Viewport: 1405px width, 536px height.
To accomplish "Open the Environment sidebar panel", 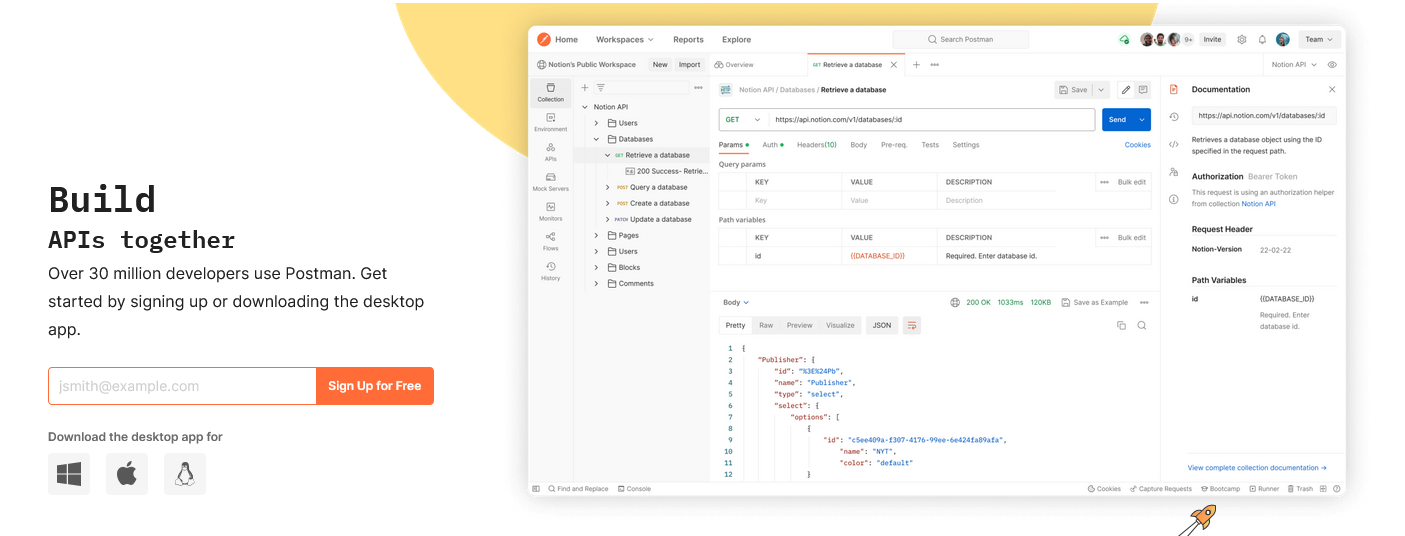I will click(550, 122).
